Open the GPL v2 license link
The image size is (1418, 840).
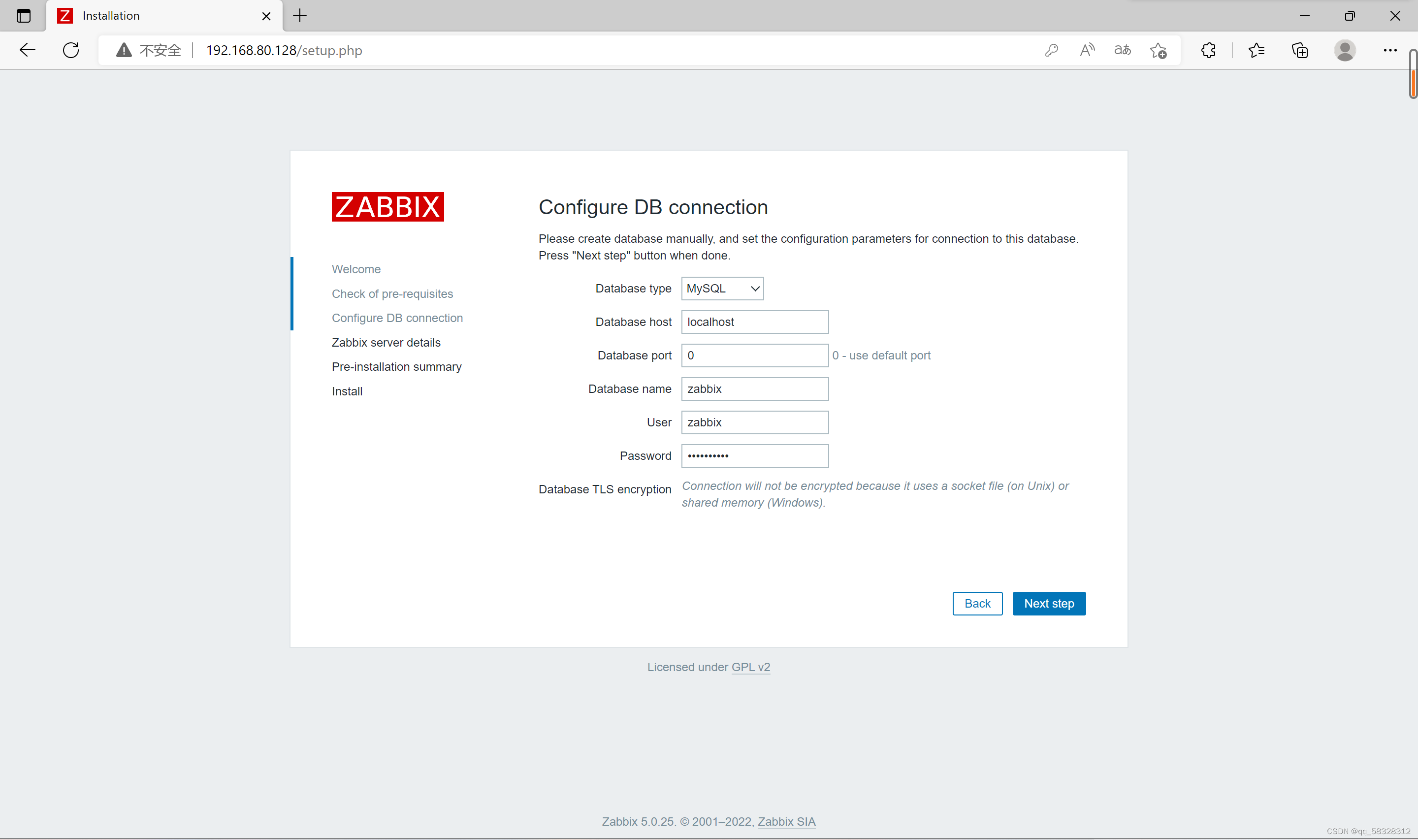pyautogui.click(x=750, y=667)
